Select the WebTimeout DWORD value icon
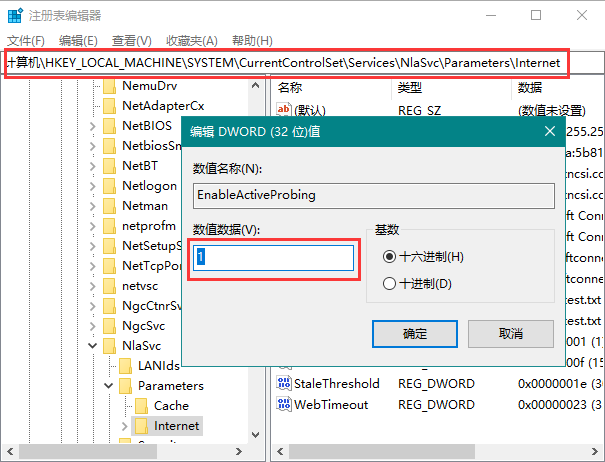 click(x=283, y=404)
